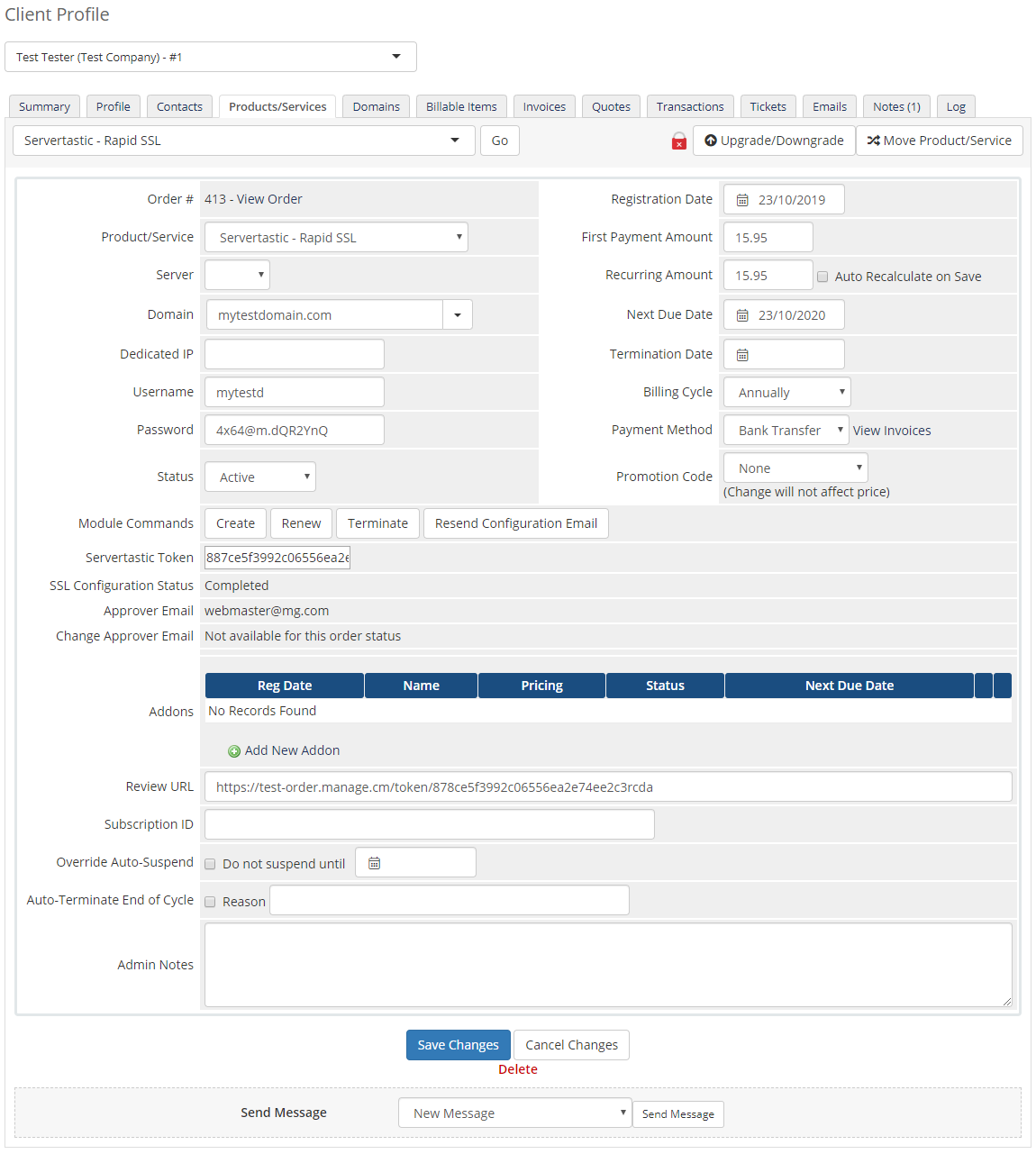Image resolution: width=1036 pixels, height=1154 pixels.
Task: Tick the Auto-Terminate End of Cycle checkbox
Action: 210,902
